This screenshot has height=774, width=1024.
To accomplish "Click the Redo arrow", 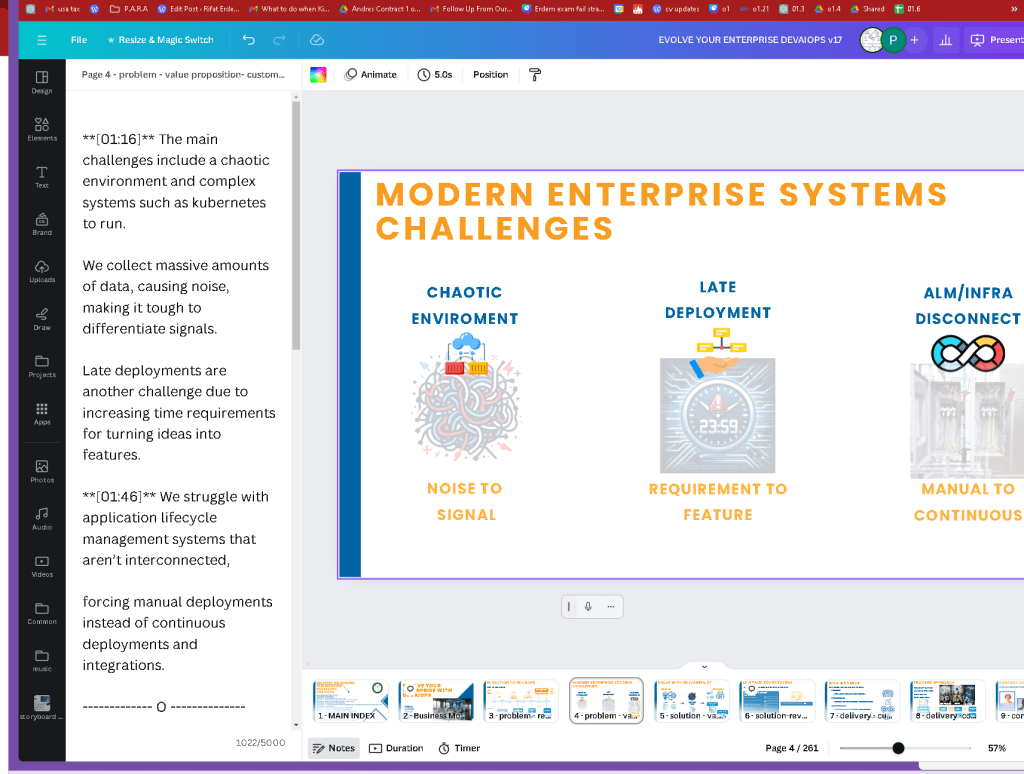I will [x=279, y=40].
